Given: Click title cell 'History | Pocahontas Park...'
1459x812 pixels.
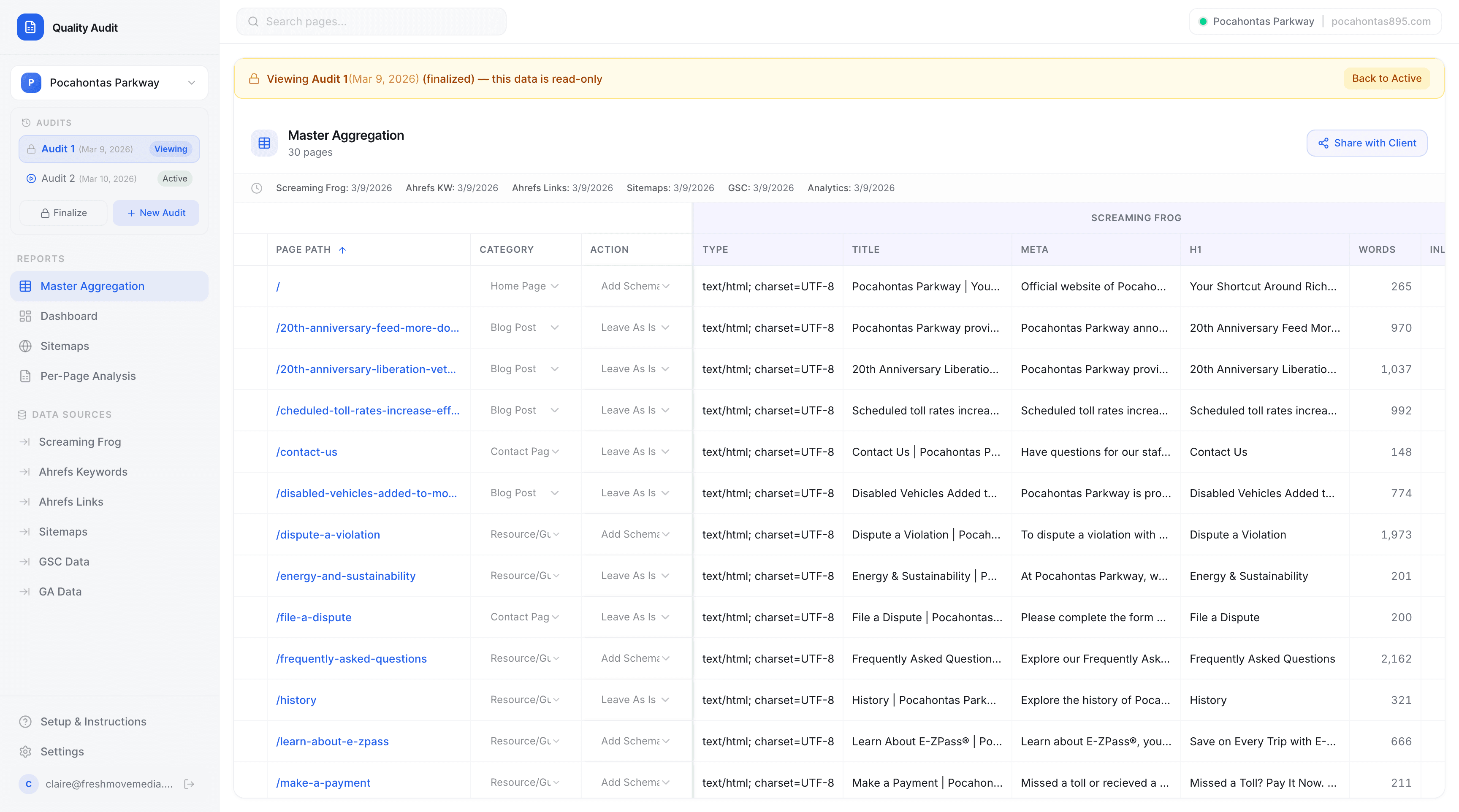Looking at the screenshot, I should click(x=924, y=700).
